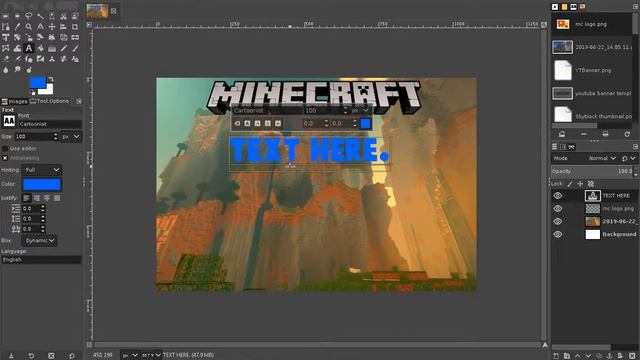The image size is (640, 360).
Task: Click the open image thumbnail tab
Action: click(x=97, y=11)
